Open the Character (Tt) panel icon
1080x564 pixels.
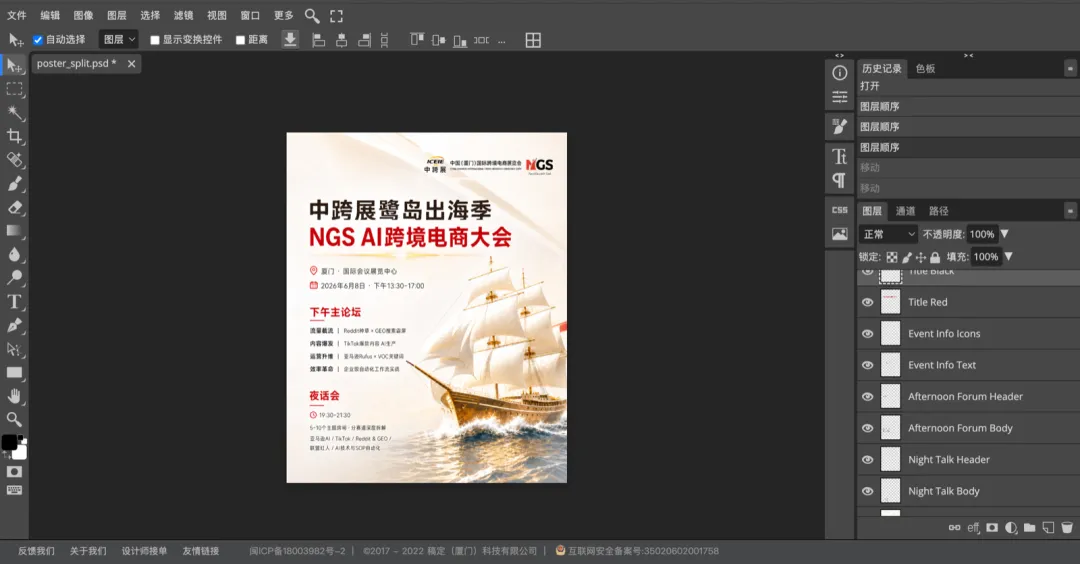(x=840, y=156)
